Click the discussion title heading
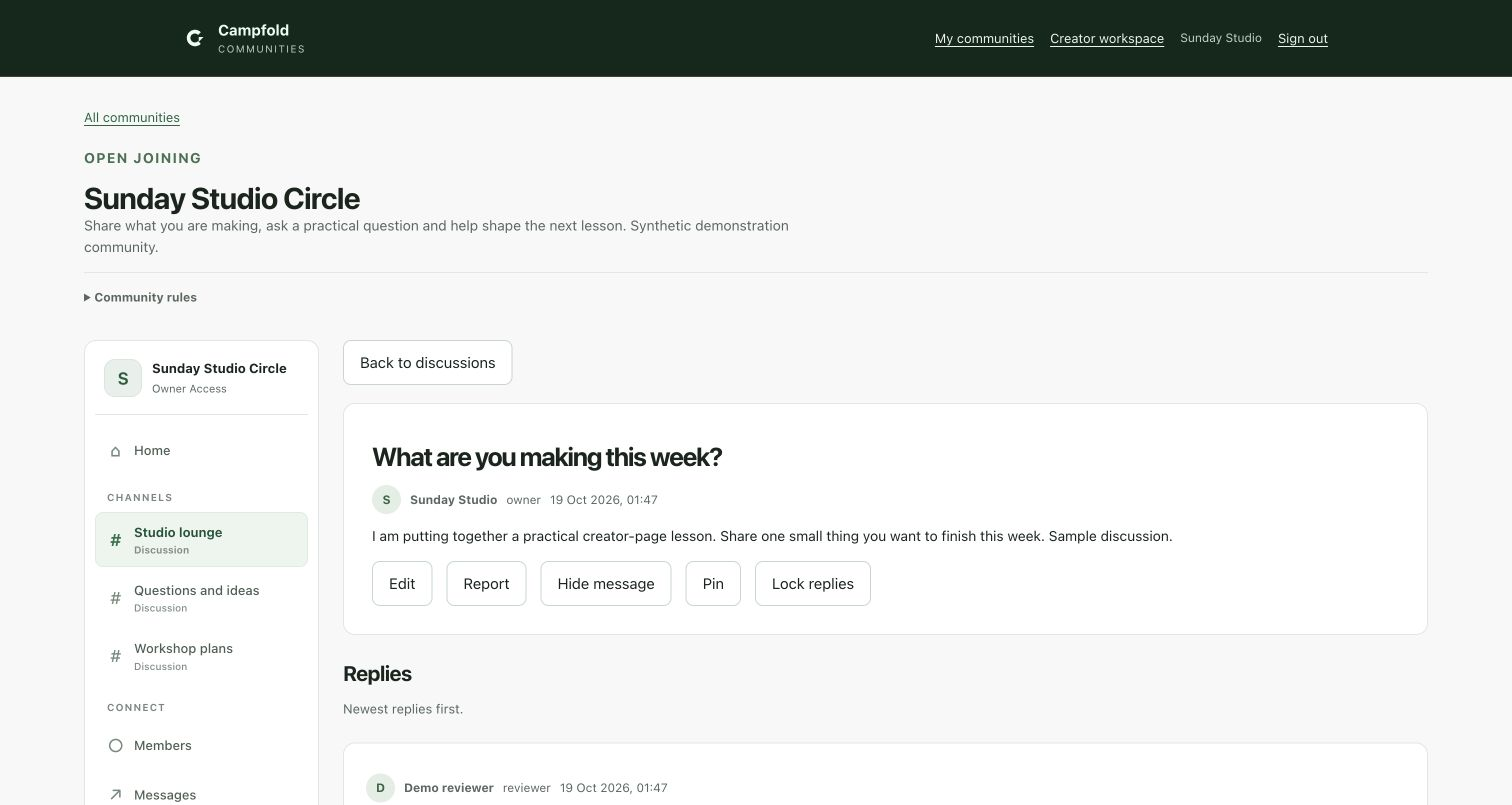This screenshot has height=805, width=1512. [547, 457]
